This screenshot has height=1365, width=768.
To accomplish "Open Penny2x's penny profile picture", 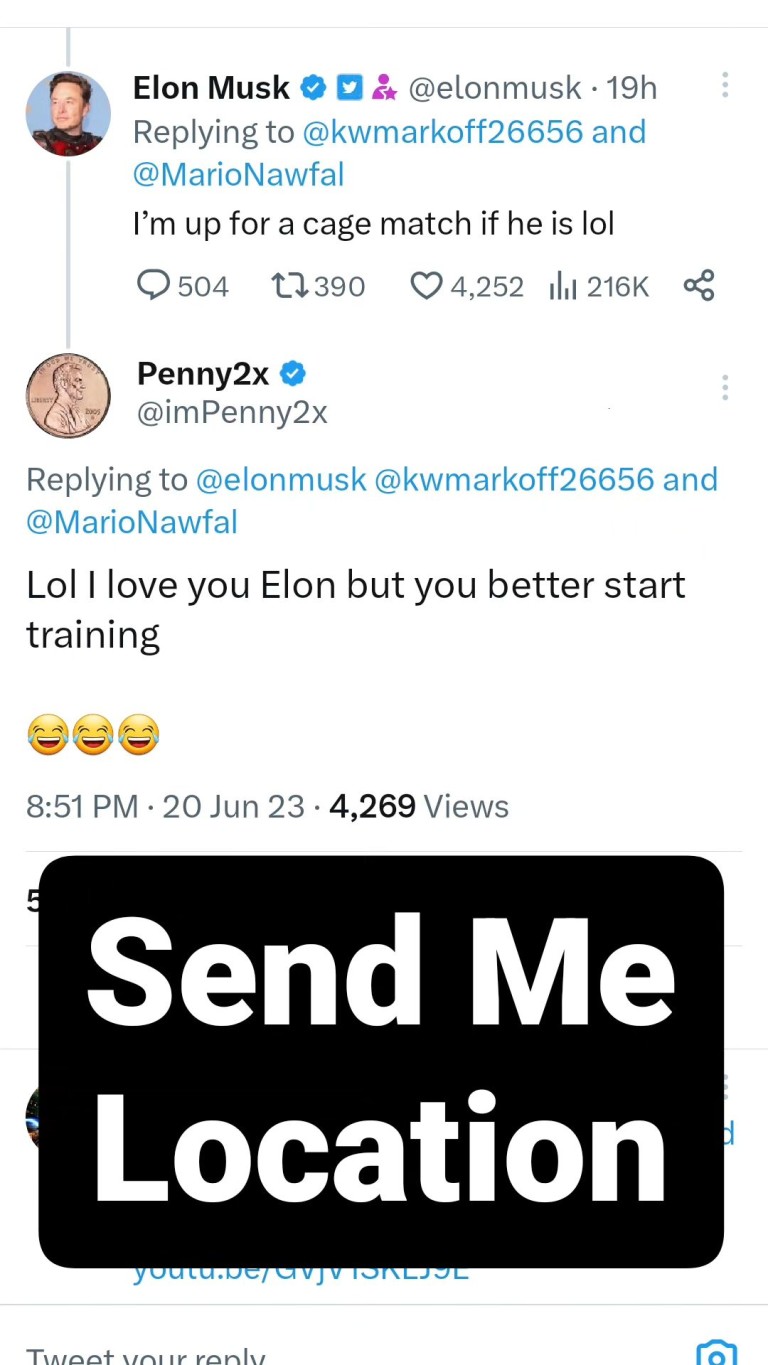I will point(68,396).
